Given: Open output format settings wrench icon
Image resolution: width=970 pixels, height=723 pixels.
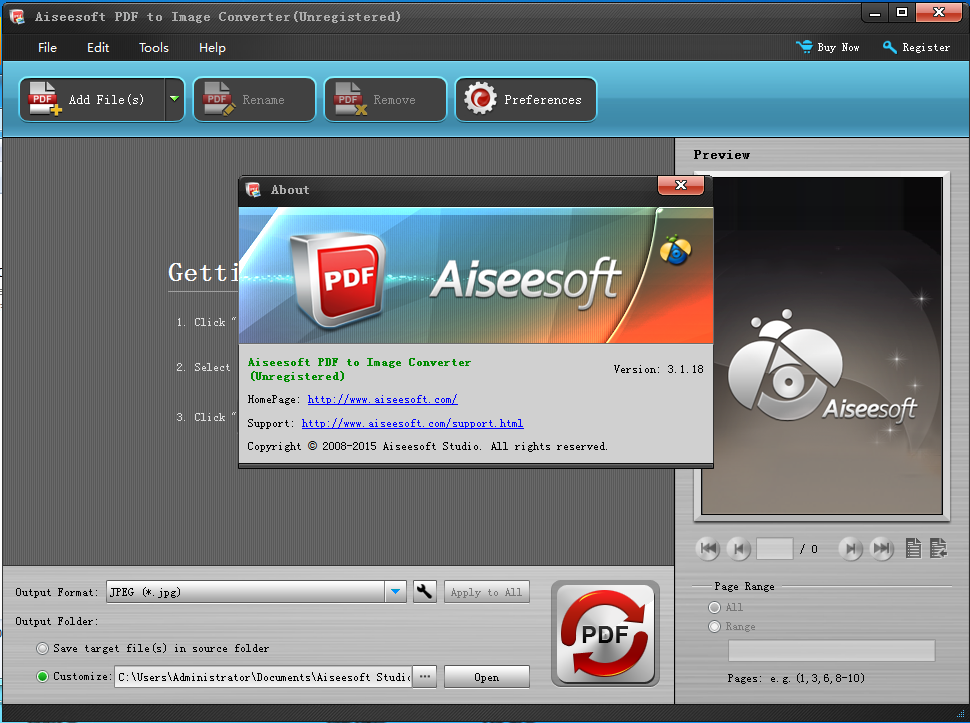Looking at the screenshot, I should (425, 592).
